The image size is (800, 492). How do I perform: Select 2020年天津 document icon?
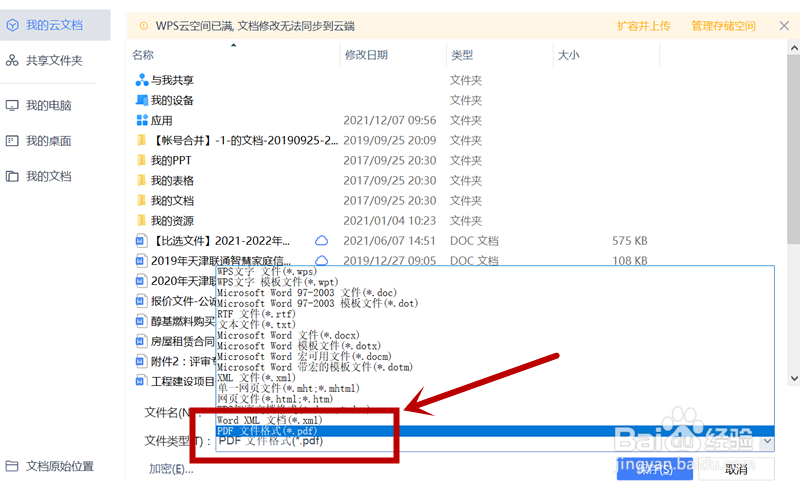[x=141, y=281]
